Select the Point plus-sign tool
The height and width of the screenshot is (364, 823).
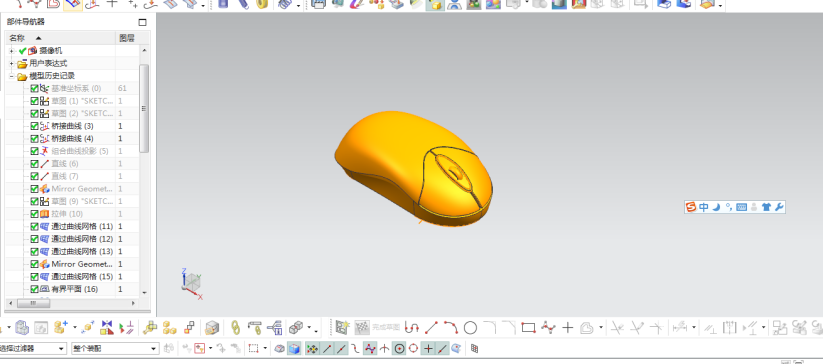pos(567,328)
